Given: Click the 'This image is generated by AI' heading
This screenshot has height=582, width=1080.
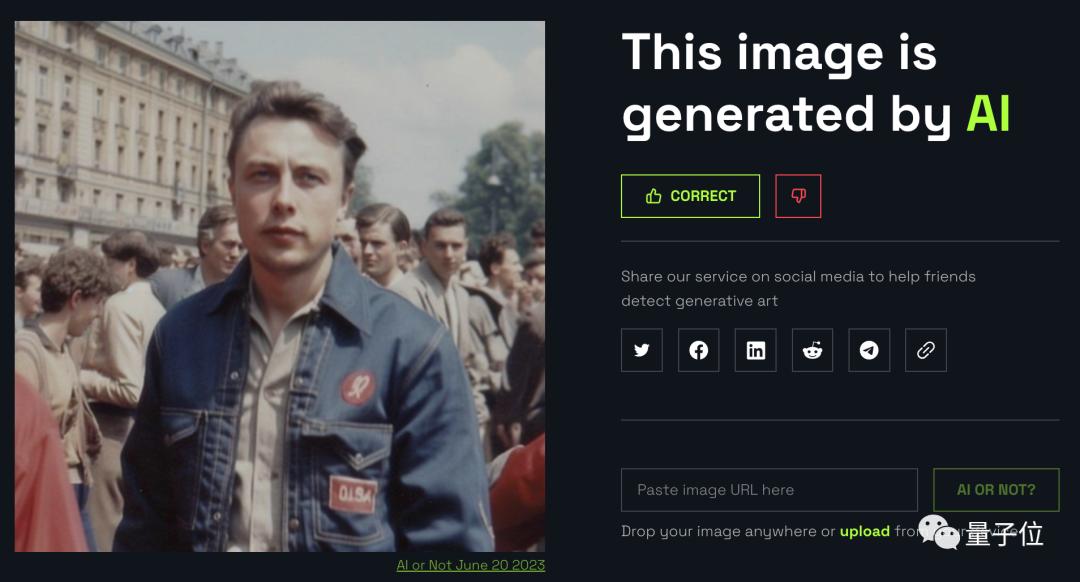Looking at the screenshot, I should click(816, 83).
